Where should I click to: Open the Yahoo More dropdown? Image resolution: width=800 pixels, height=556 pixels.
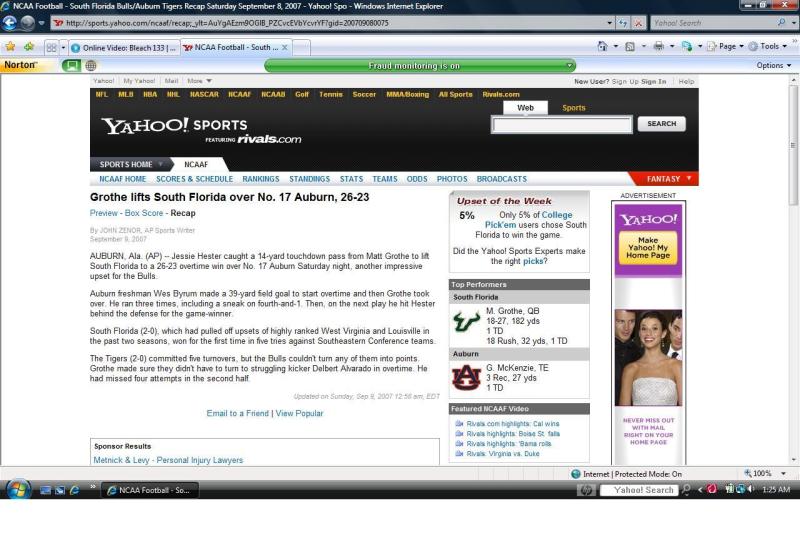tap(199, 81)
